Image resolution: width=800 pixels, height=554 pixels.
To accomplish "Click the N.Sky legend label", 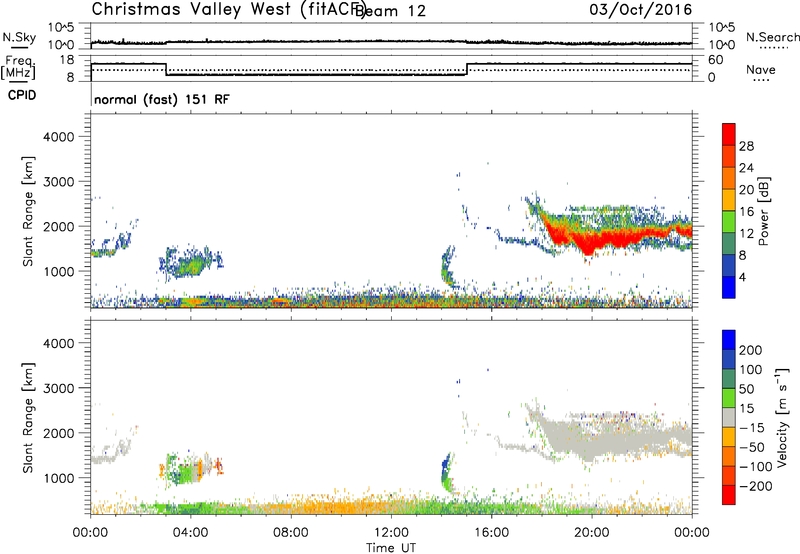I will (x=19, y=37).
